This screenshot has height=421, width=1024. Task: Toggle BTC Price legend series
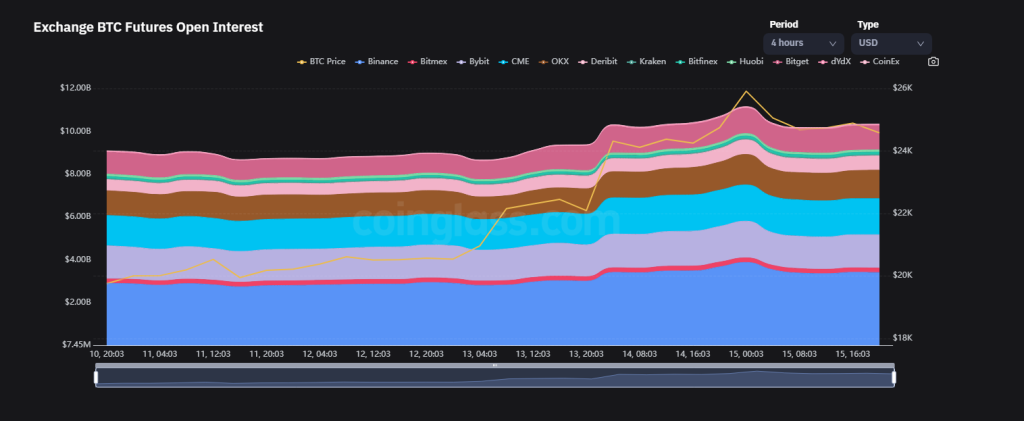coord(321,61)
